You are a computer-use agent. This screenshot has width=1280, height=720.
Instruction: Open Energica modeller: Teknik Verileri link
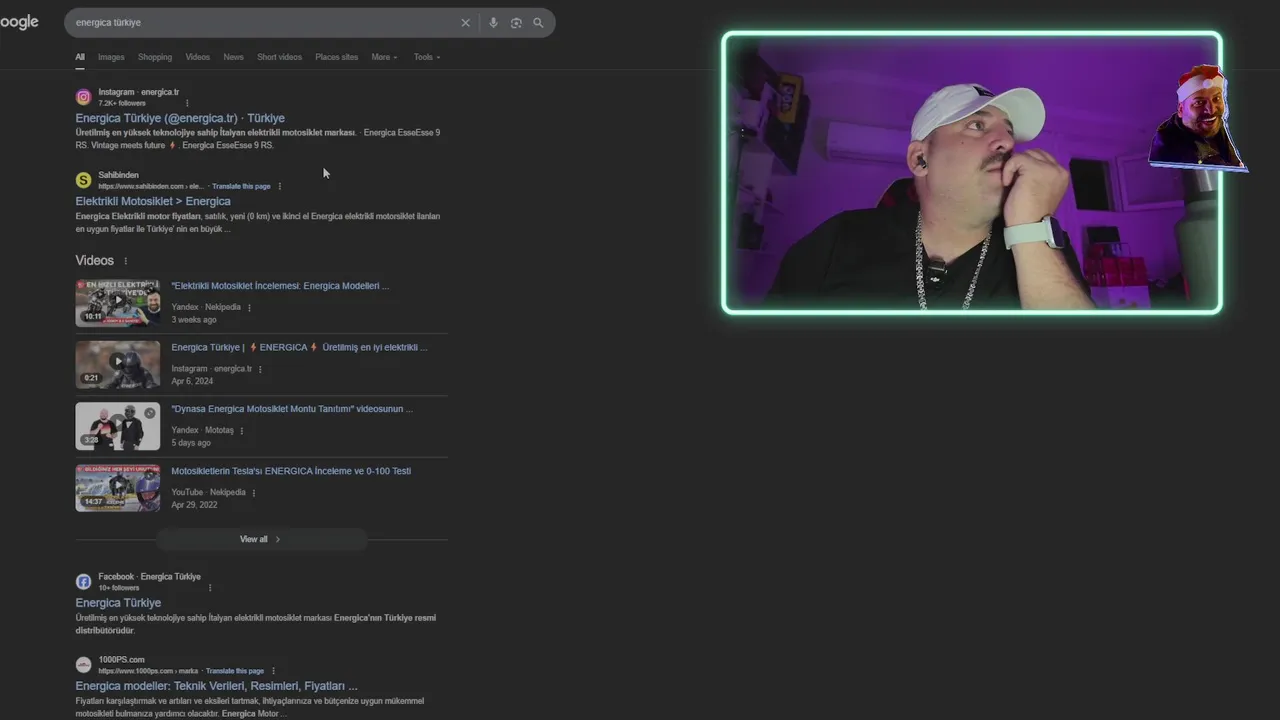[x=216, y=686]
